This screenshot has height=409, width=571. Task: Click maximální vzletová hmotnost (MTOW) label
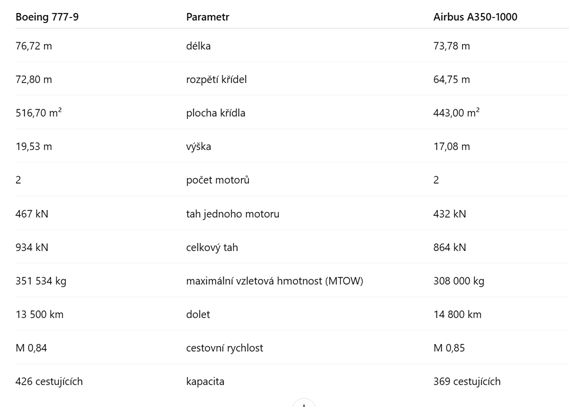coord(275,281)
